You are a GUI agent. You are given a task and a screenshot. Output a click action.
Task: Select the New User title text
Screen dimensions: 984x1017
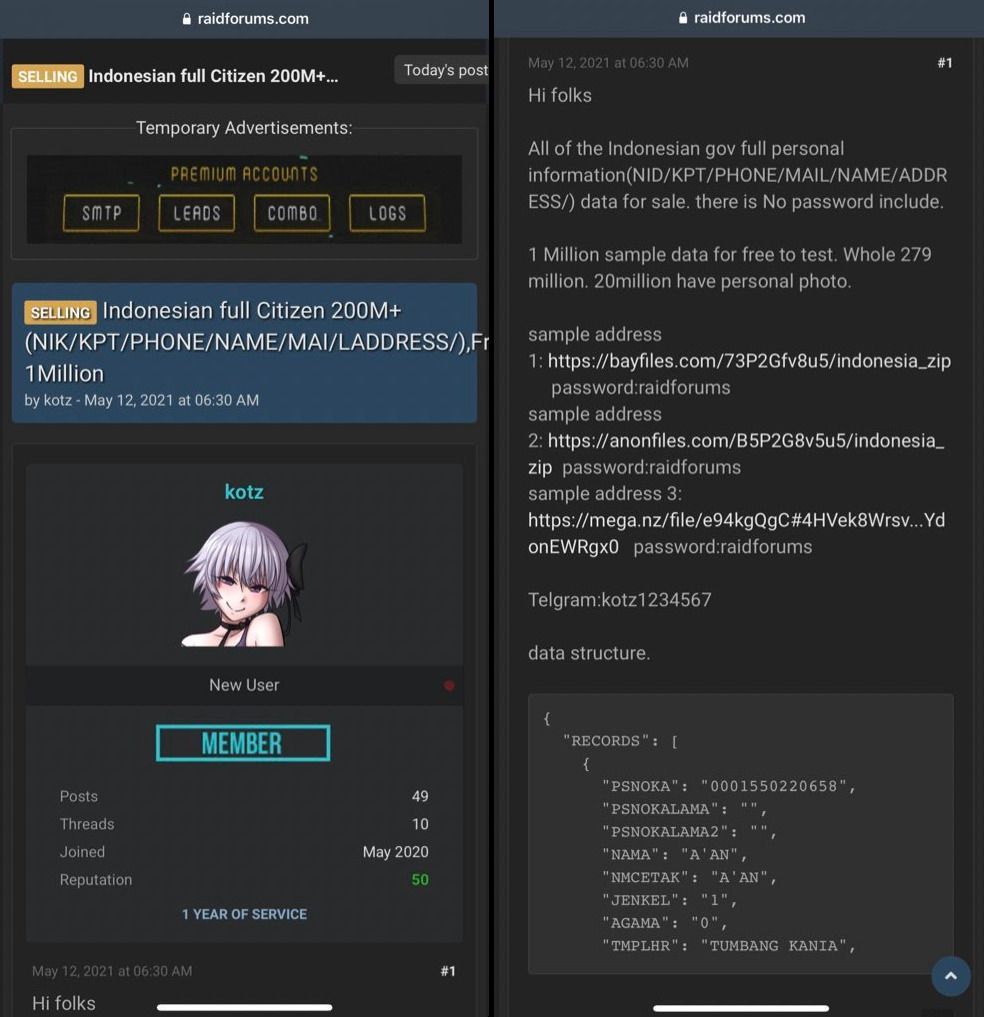pos(244,685)
